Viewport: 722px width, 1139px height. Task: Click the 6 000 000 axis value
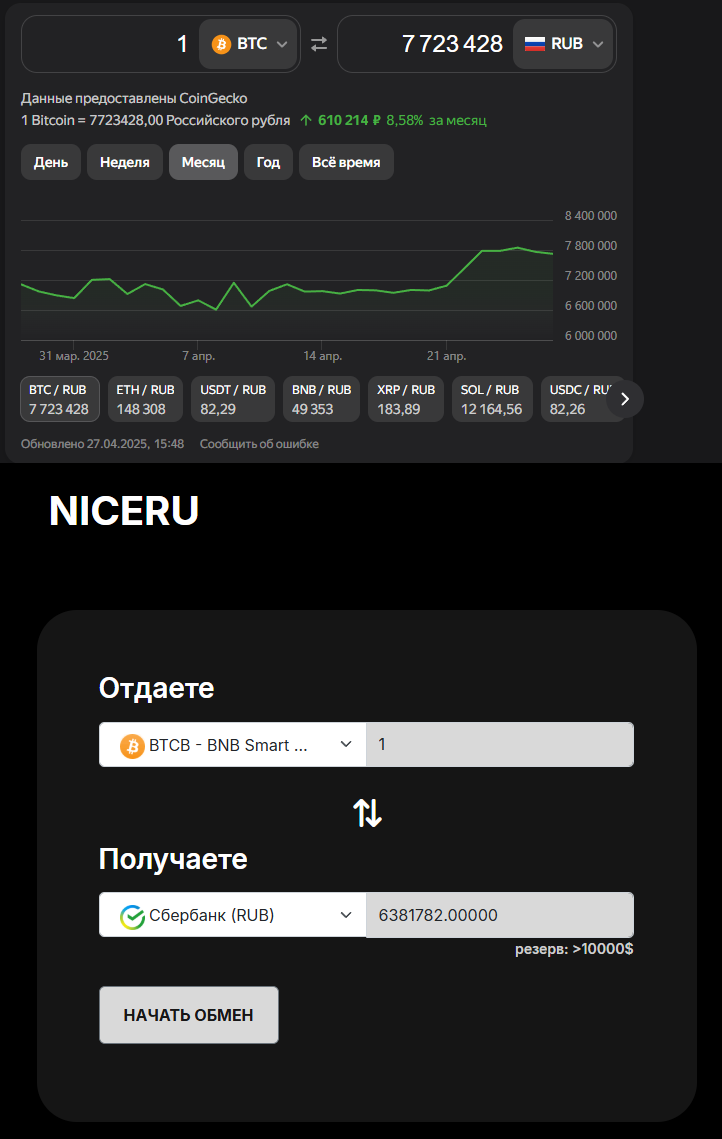pos(591,336)
